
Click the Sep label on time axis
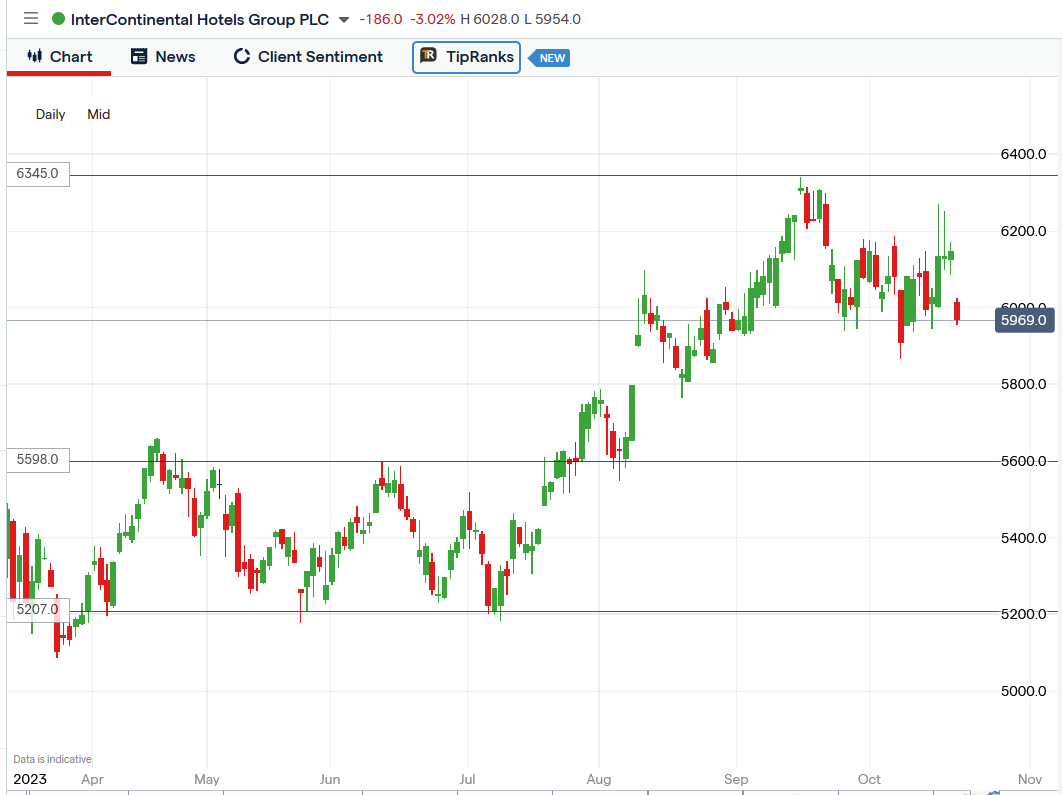point(736,779)
